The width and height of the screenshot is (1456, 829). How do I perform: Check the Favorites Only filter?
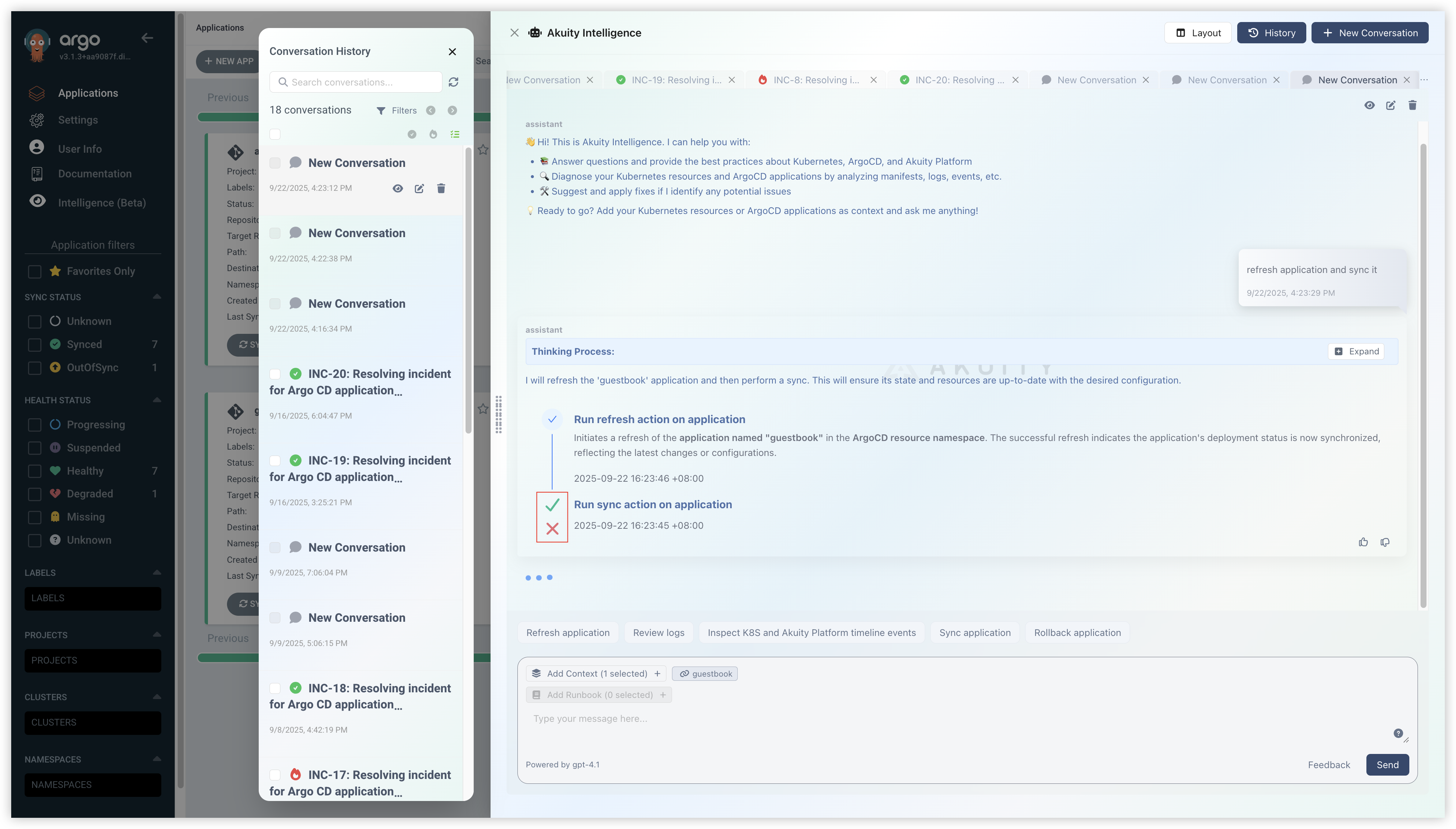point(35,271)
